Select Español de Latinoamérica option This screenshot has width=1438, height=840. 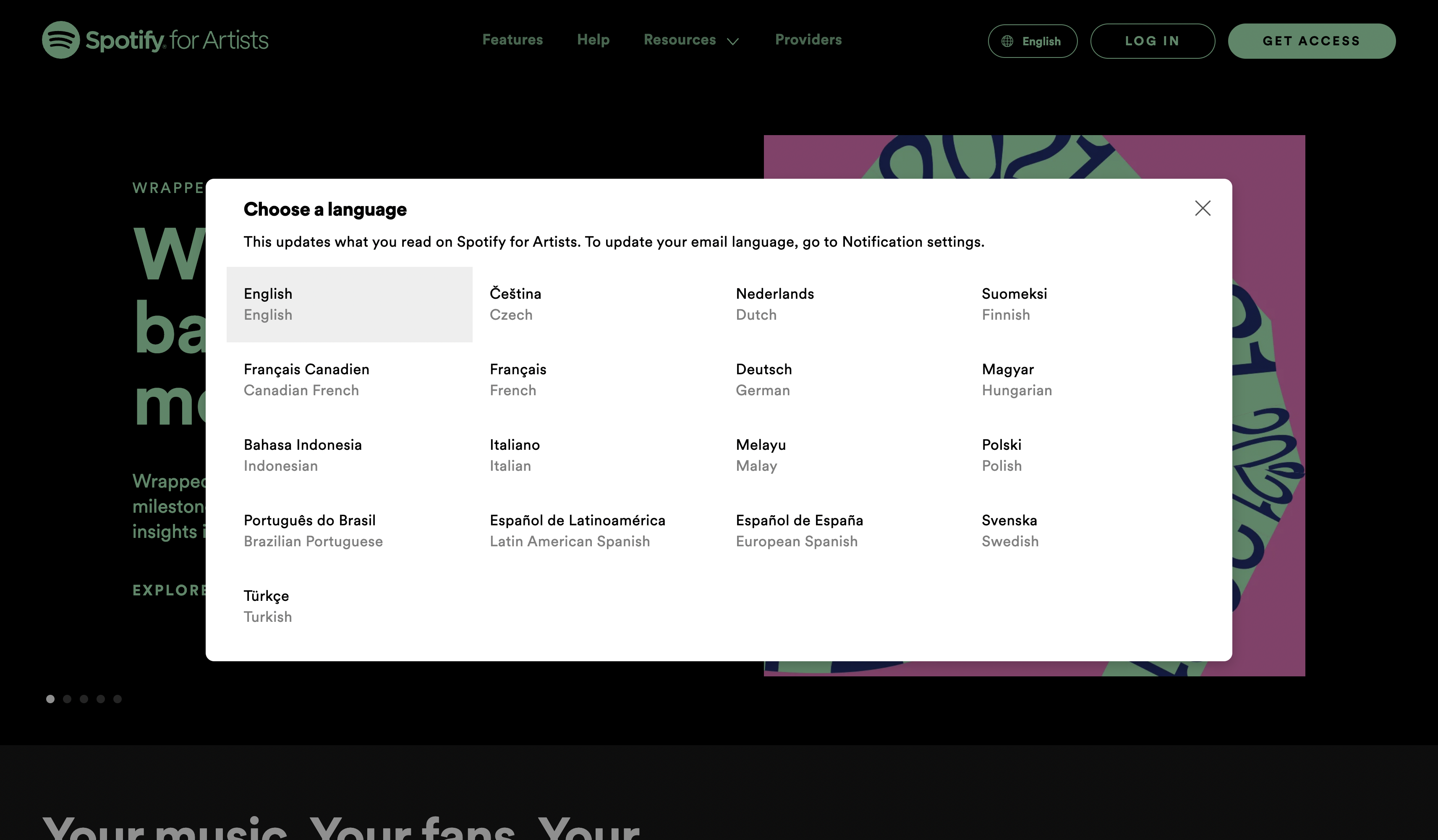577,530
